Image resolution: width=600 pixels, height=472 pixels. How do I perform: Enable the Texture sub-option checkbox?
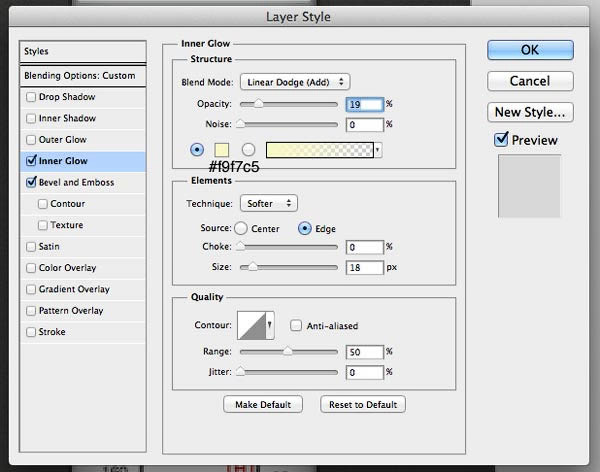click(42, 225)
